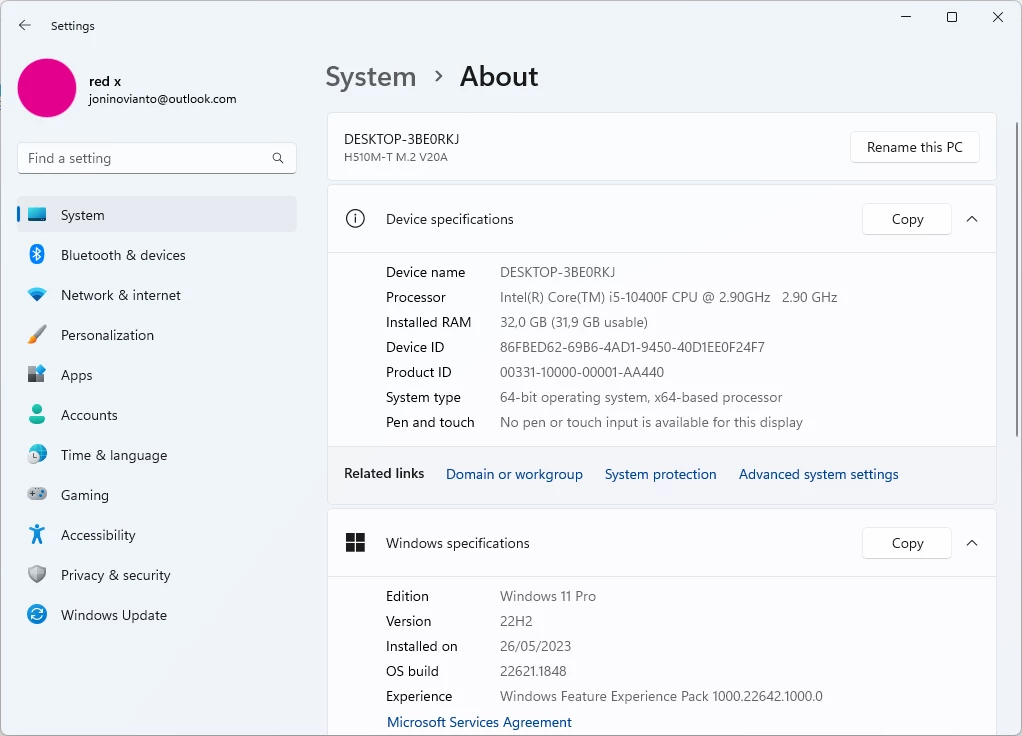The image size is (1022, 736).
Task: Click the 64-bit operating system value
Action: (x=641, y=397)
